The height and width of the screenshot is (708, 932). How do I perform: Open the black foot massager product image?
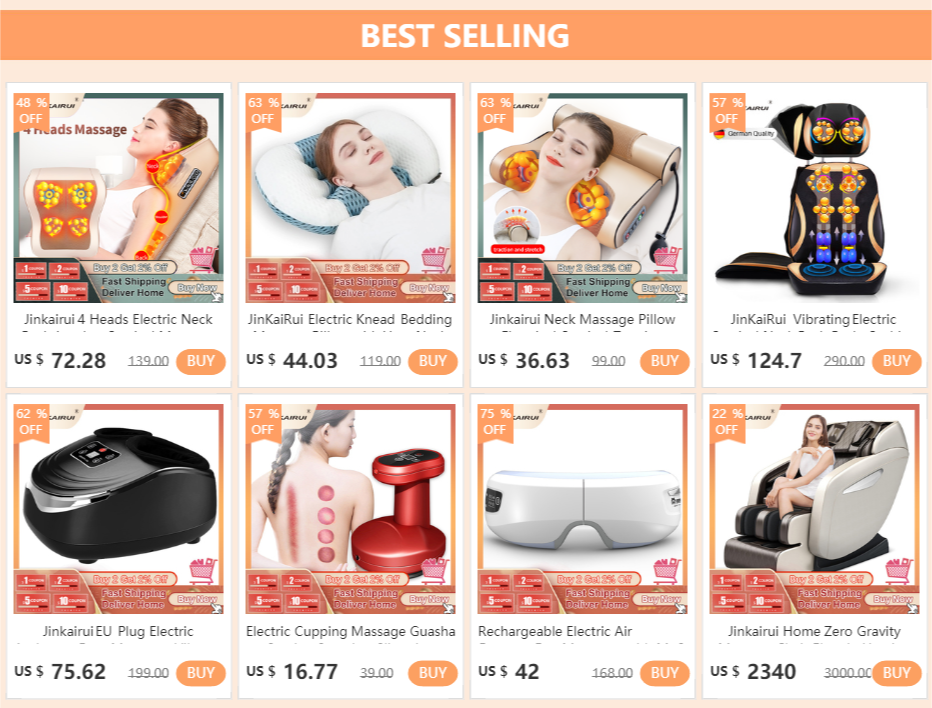119,509
